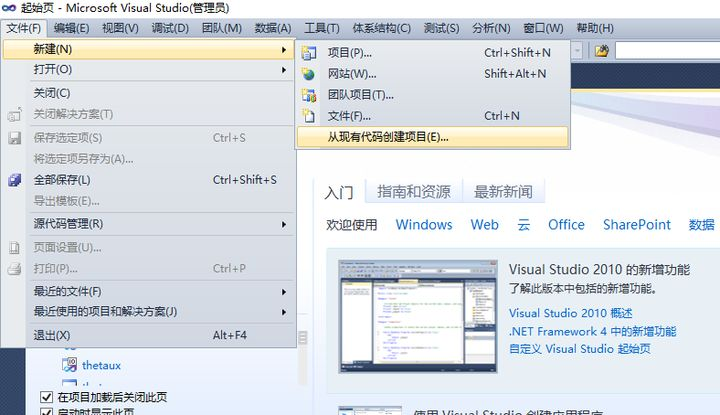Image resolution: width=720 pixels, height=415 pixels.
Task: Click the Page Setup icon
Action: [14, 248]
